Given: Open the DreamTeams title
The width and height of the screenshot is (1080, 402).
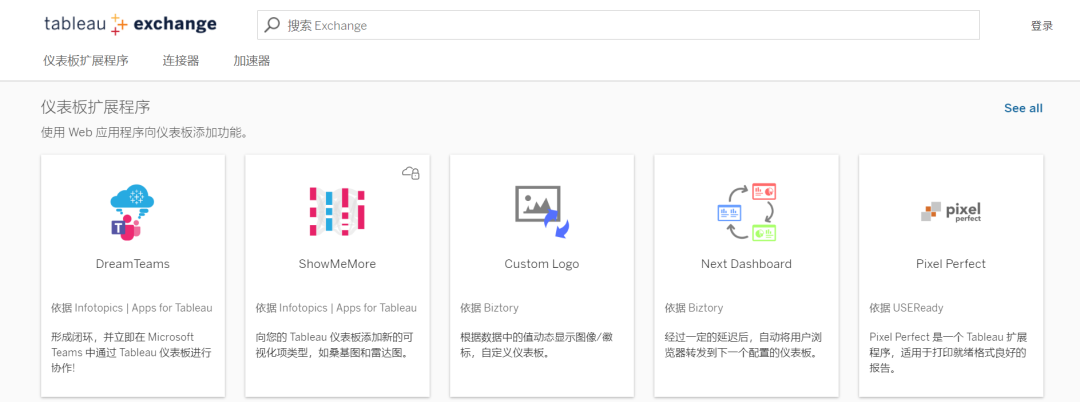Looking at the screenshot, I should click(x=133, y=264).
